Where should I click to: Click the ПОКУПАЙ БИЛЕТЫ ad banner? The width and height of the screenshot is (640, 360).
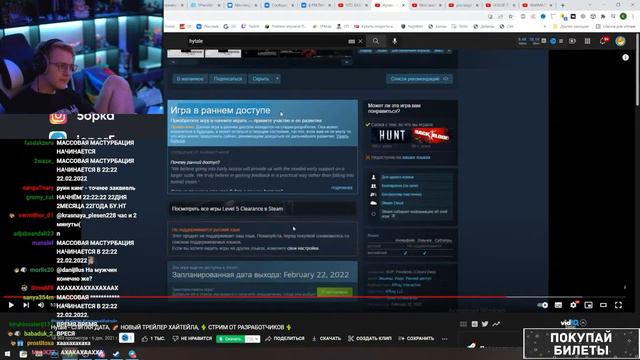point(581,343)
